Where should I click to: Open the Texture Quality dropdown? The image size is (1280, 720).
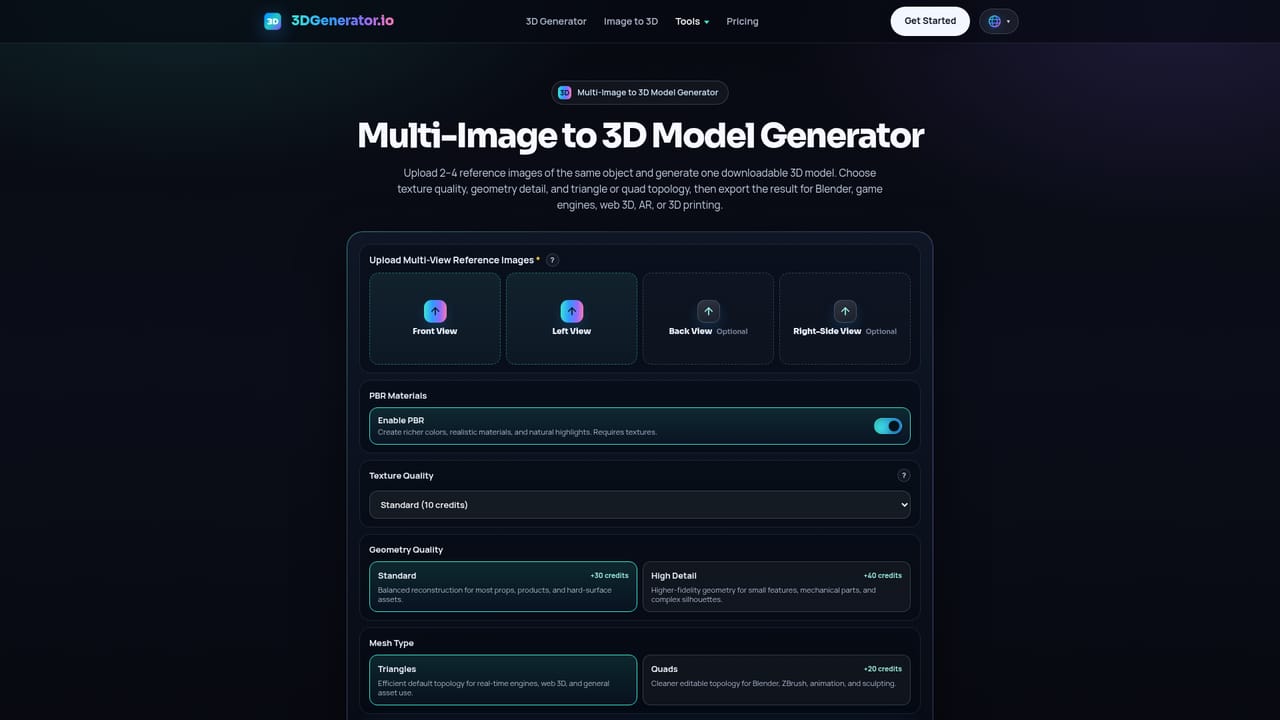point(640,505)
